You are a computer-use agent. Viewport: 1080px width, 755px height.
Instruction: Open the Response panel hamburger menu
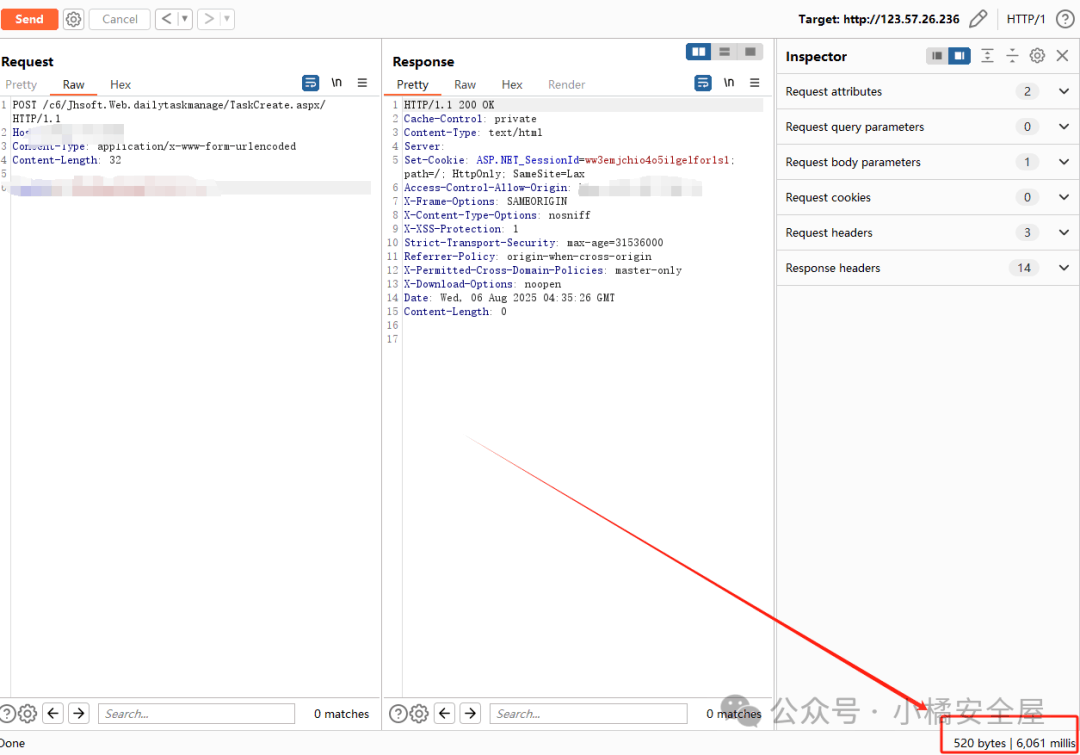coord(755,83)
